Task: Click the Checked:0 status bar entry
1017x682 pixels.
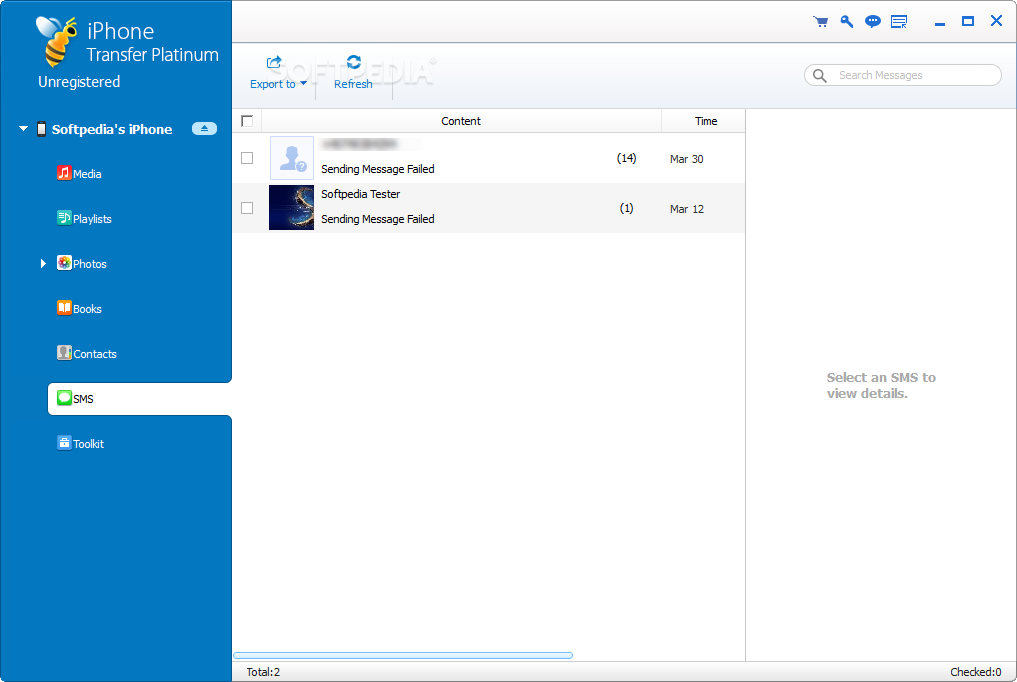Action: 975,672
